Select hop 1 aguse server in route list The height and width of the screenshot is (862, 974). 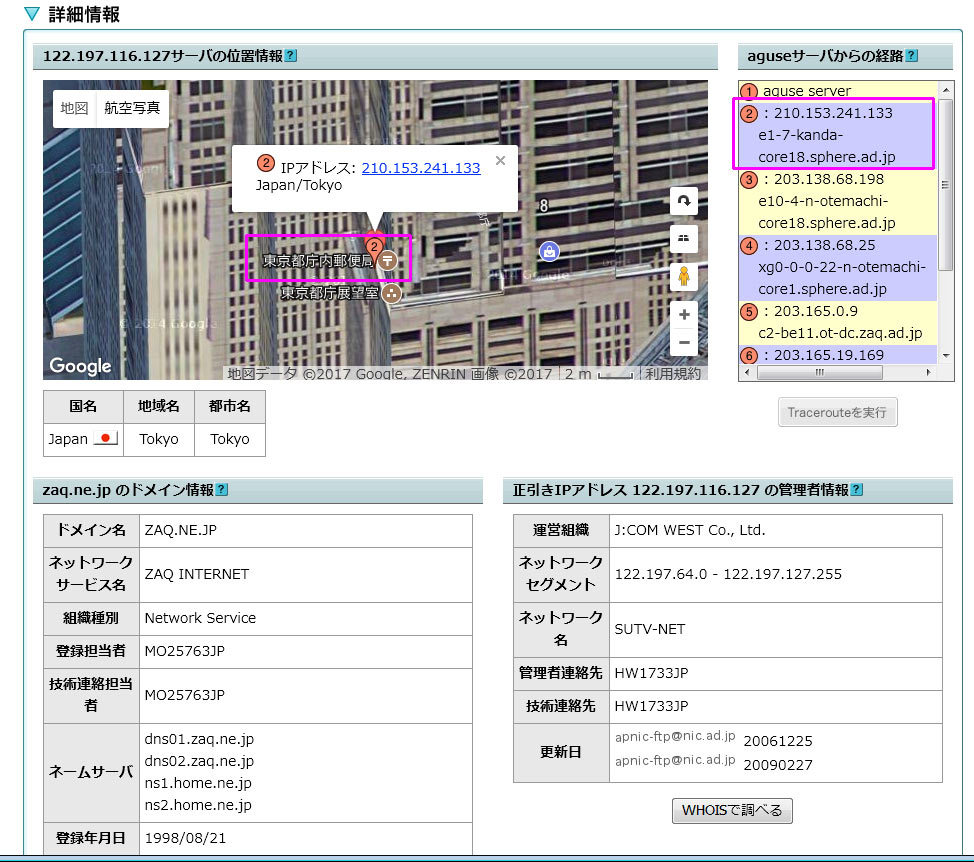click(837, 91)
